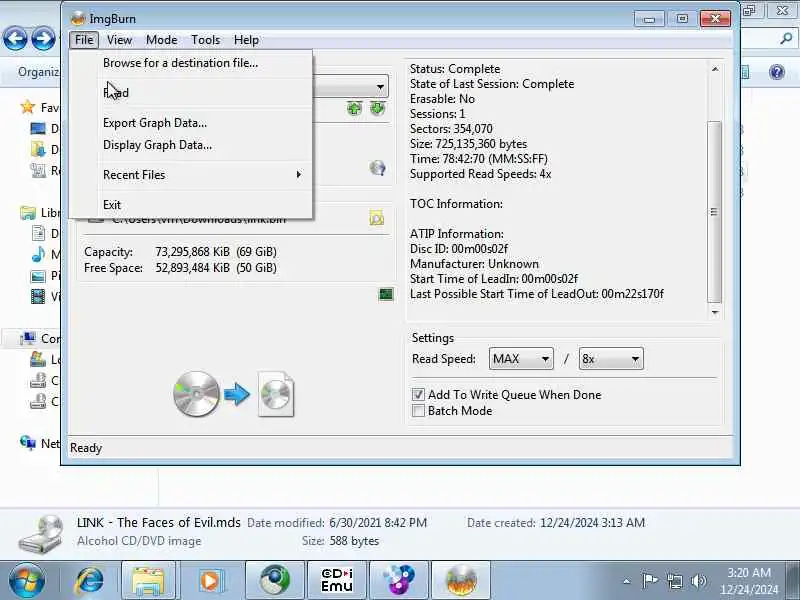Viewport: 800px width, 600px height.
Task: Click the disc info scroll up arrow
Action: 715,69
